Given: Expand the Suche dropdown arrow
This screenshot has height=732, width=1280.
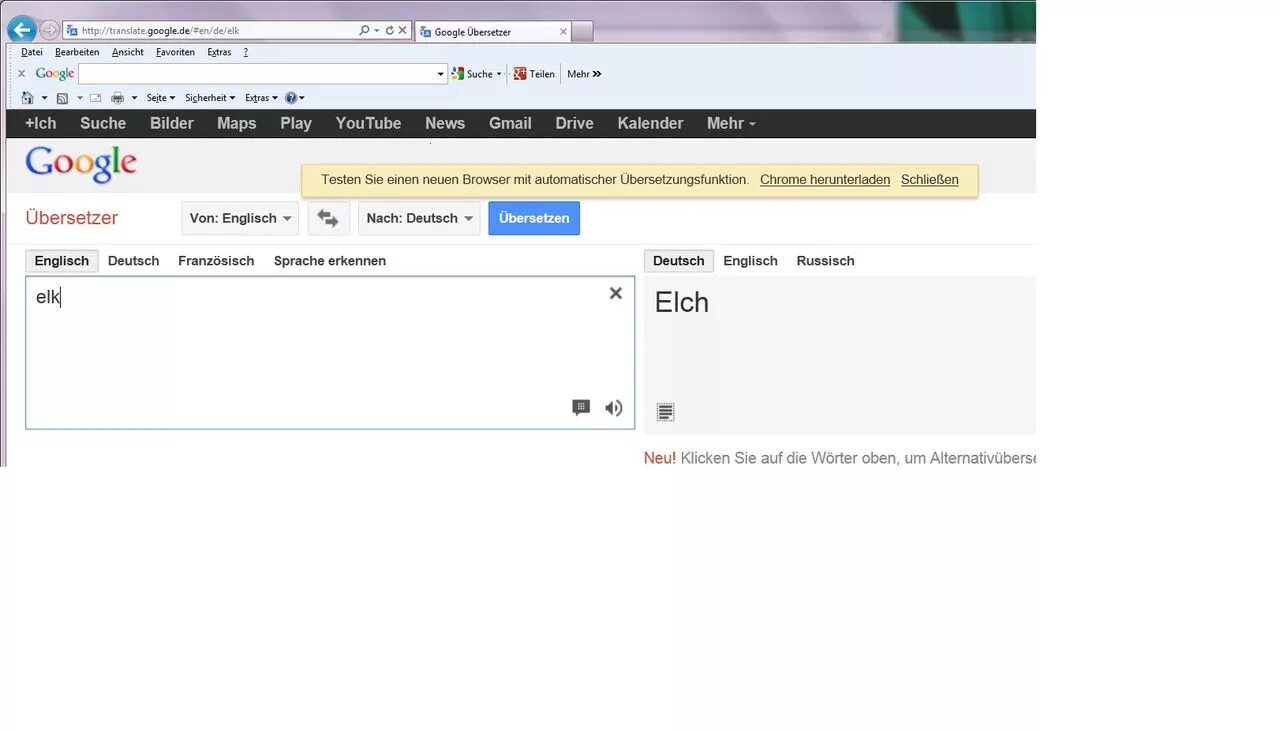Looking at the screenshot, I should coord(499,74).
